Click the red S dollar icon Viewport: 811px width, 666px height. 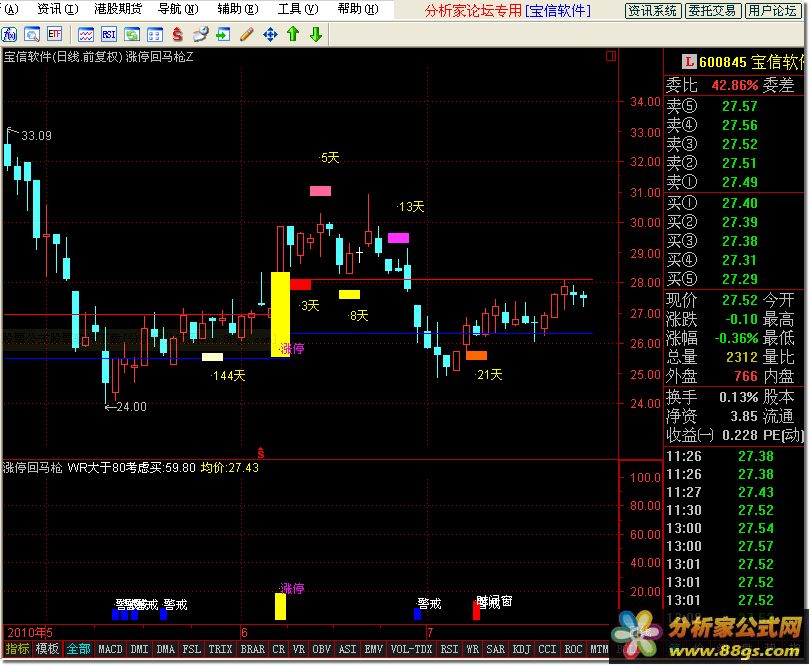click(x=177, y=35)
